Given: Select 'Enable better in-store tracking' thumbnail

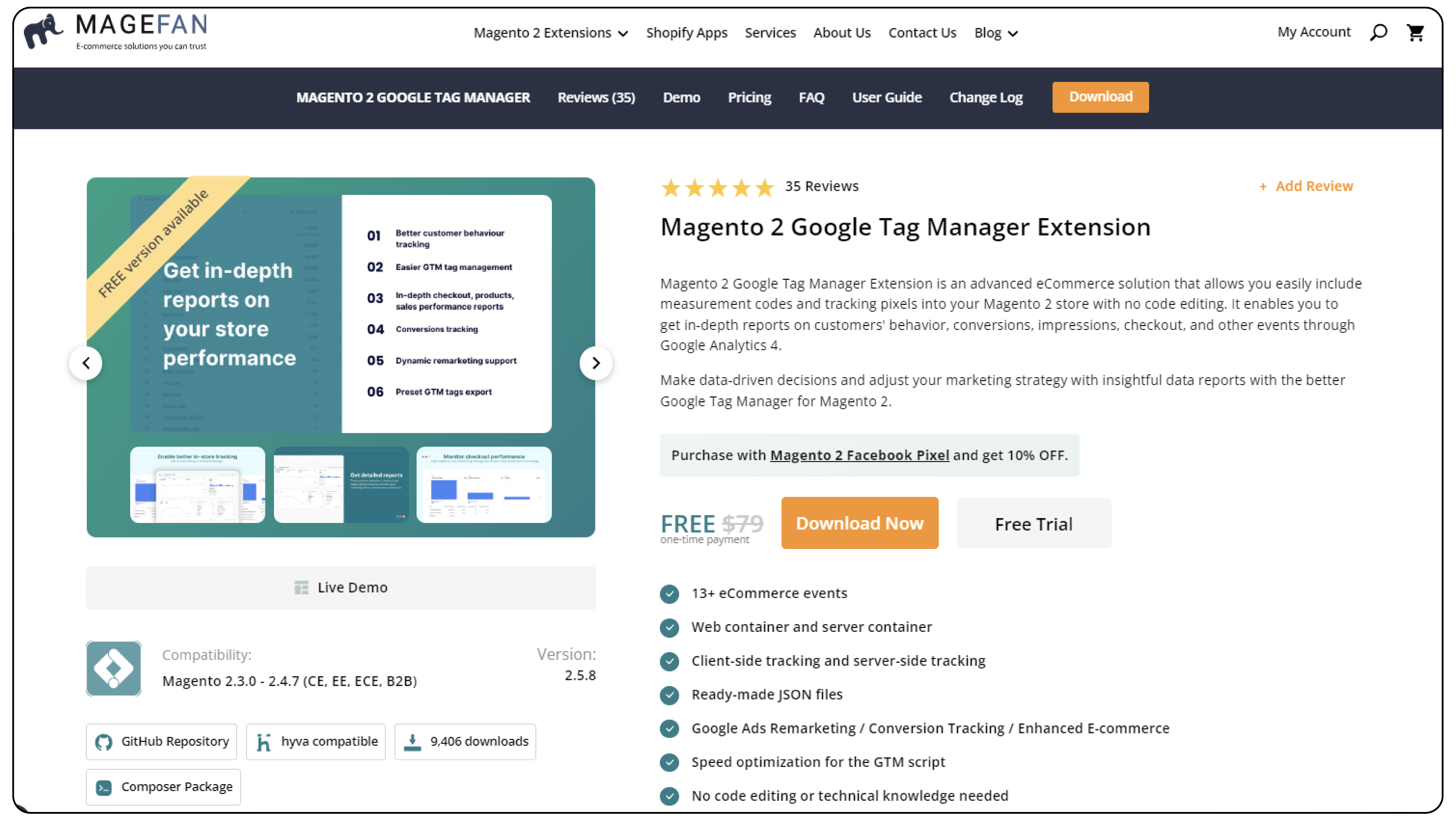Looking at the screenshot, I should point(197,485).
